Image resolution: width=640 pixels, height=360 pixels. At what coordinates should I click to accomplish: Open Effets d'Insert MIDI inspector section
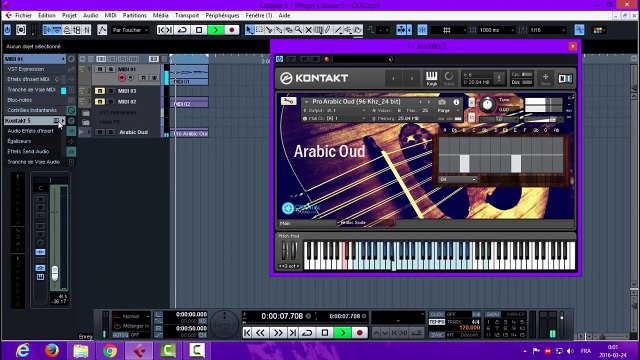[29, 80]
